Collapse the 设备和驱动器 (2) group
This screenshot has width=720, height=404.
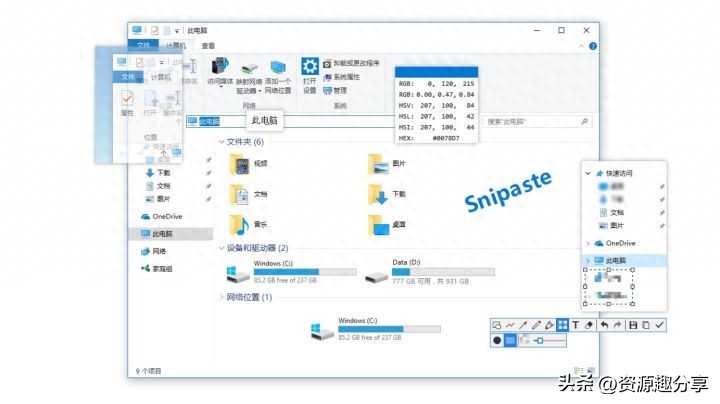point(221,248)
